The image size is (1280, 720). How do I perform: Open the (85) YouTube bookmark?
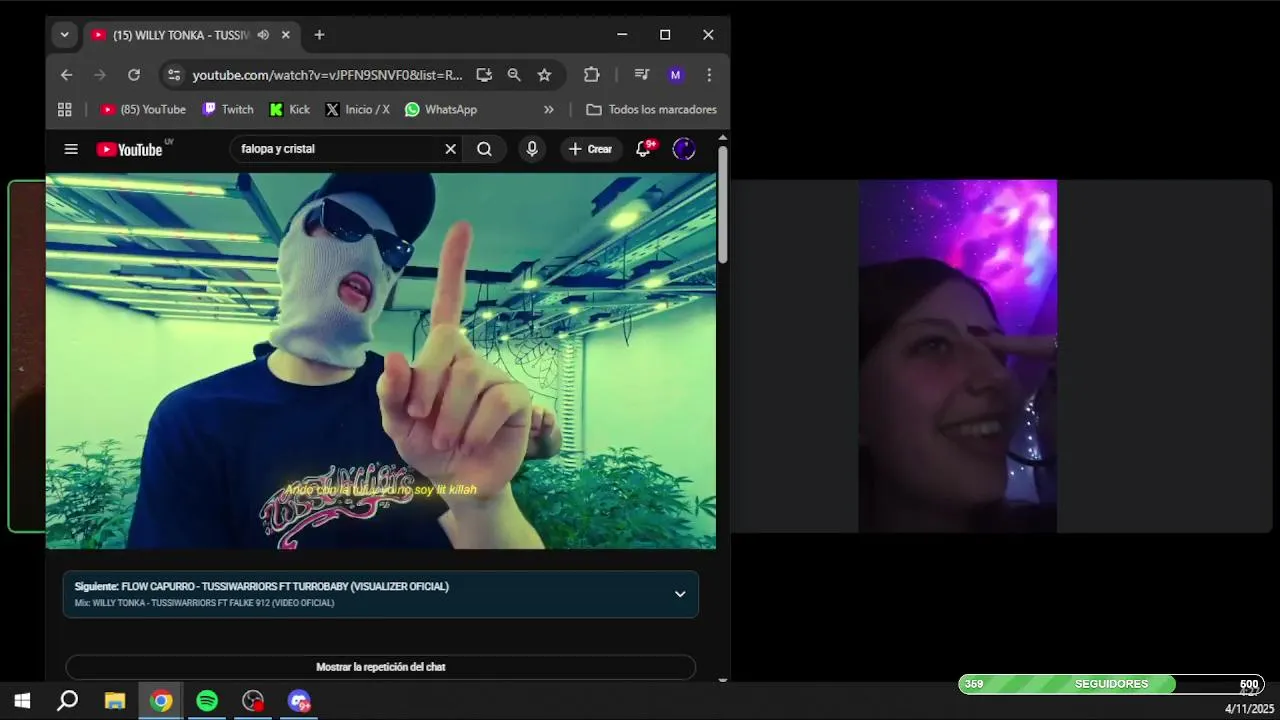click(x=143, y=110)
